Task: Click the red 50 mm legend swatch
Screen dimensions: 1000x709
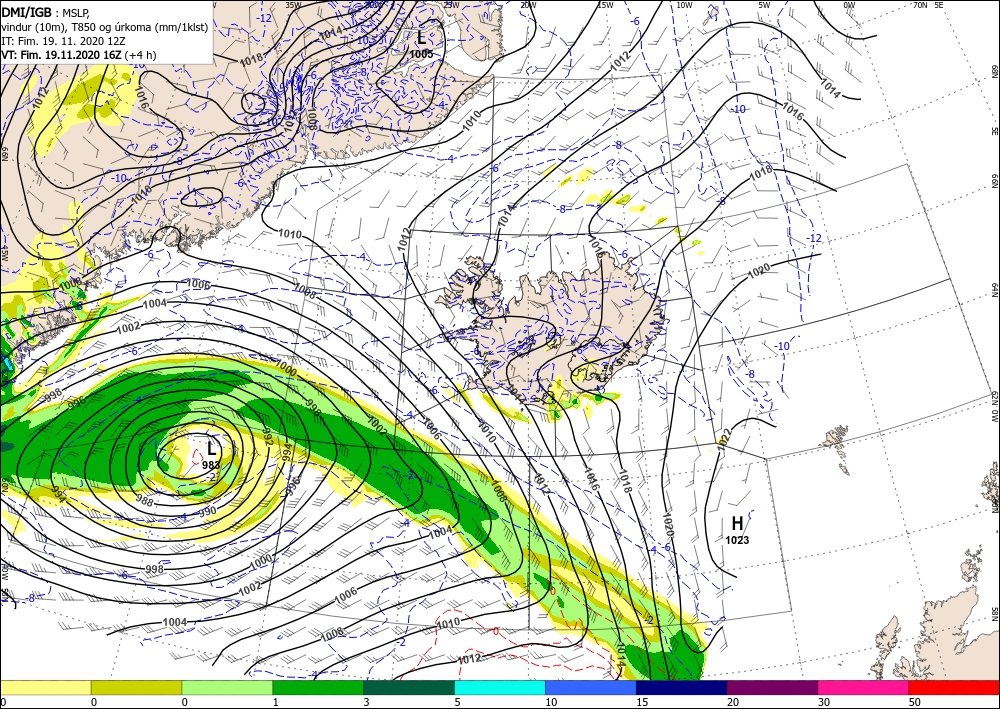Action: [x=954, y=687]
